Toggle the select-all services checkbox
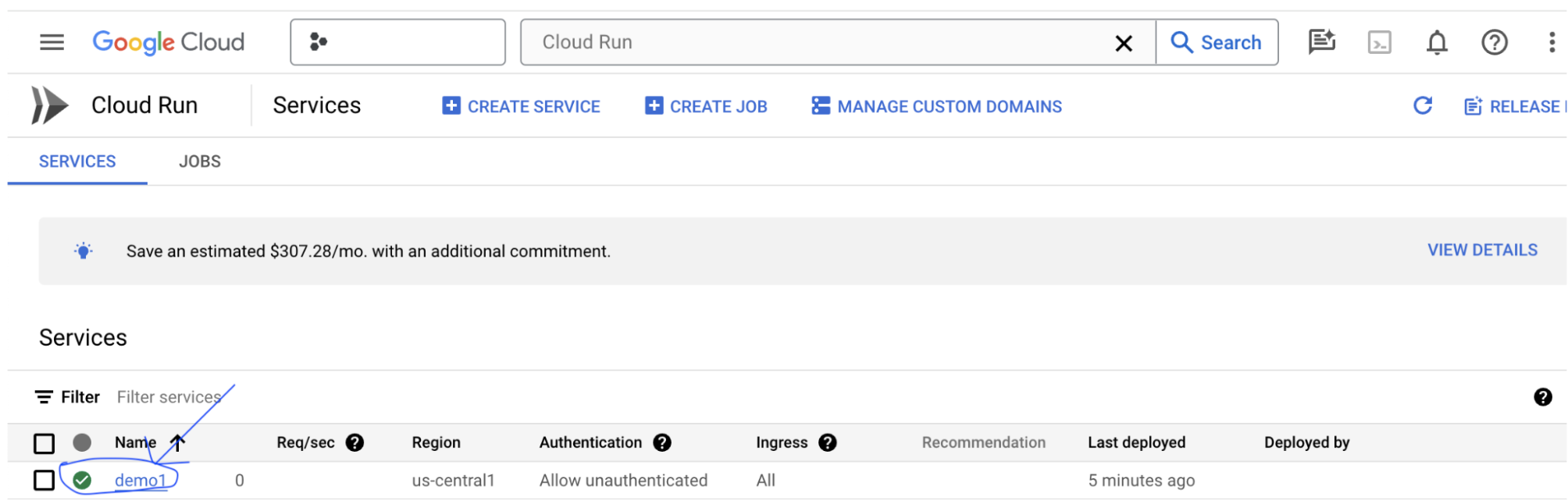This screenshot has width=1568, height=504. tap(45, 443)
